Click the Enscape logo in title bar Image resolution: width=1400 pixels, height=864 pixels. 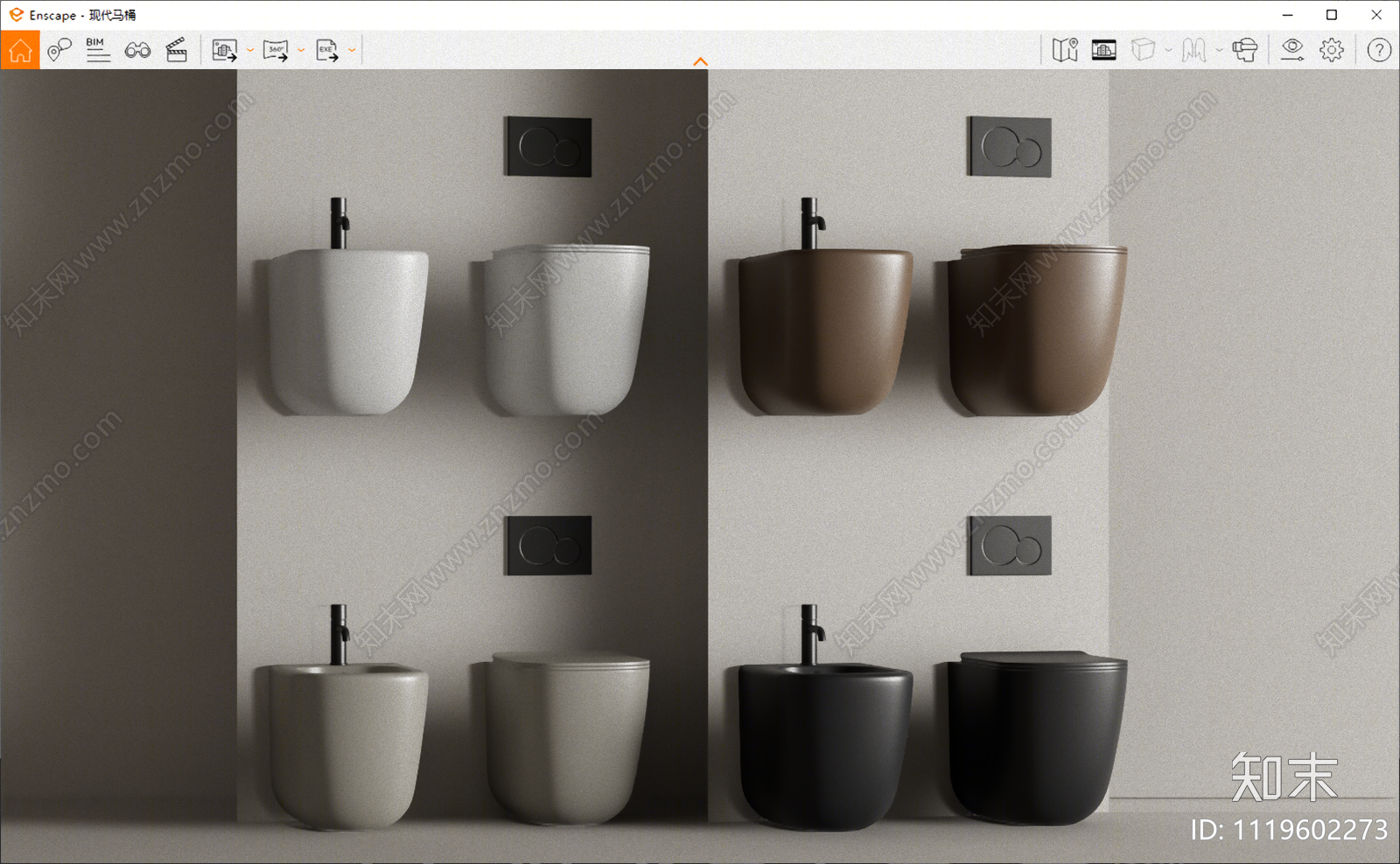16,15
